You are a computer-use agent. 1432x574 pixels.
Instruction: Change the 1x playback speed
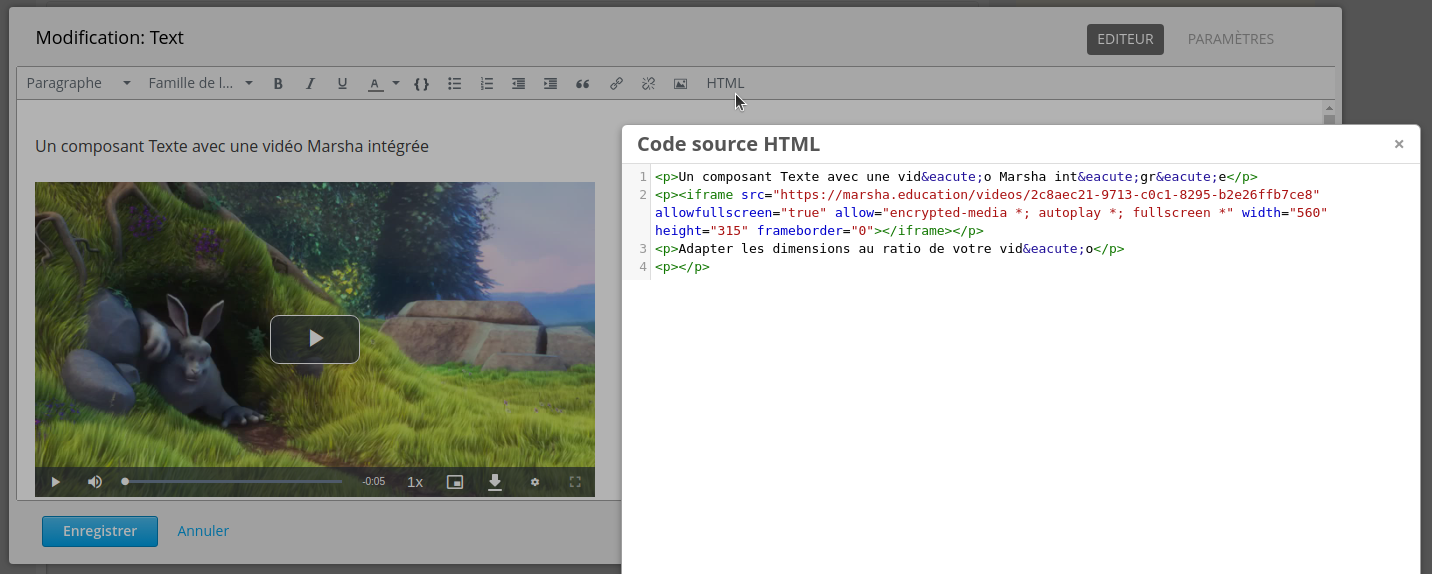click(x=415, y=482)
